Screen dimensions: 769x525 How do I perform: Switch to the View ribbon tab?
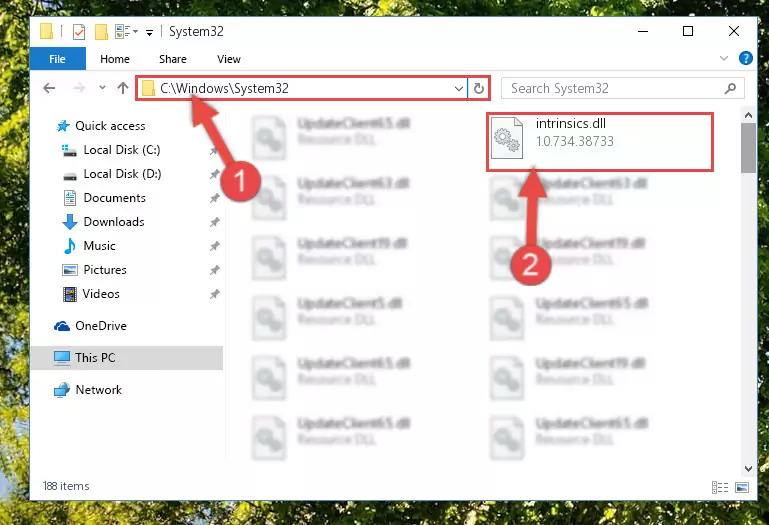click(229, 59)
